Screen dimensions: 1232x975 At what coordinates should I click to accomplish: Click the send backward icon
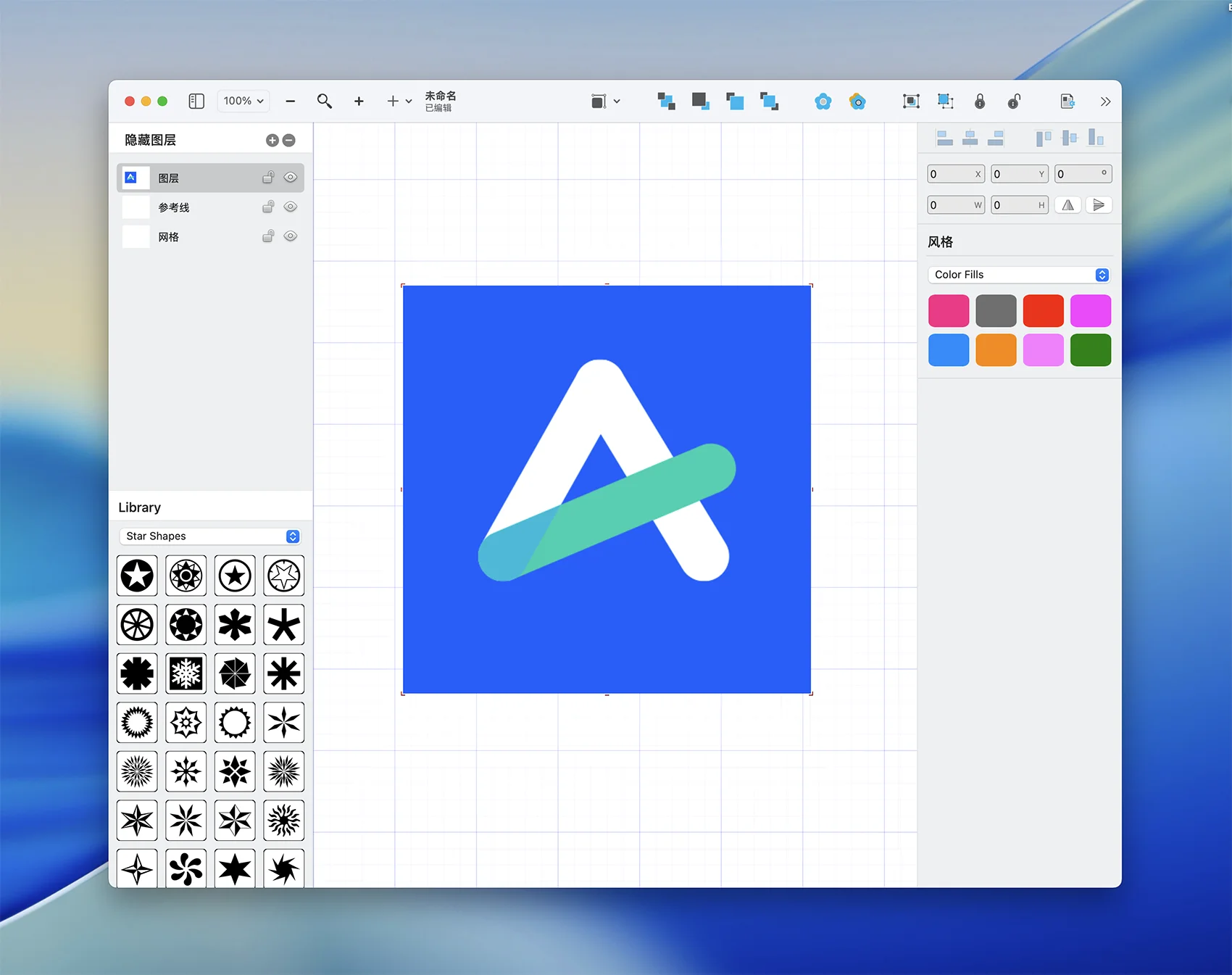click(x=769, y=101)
